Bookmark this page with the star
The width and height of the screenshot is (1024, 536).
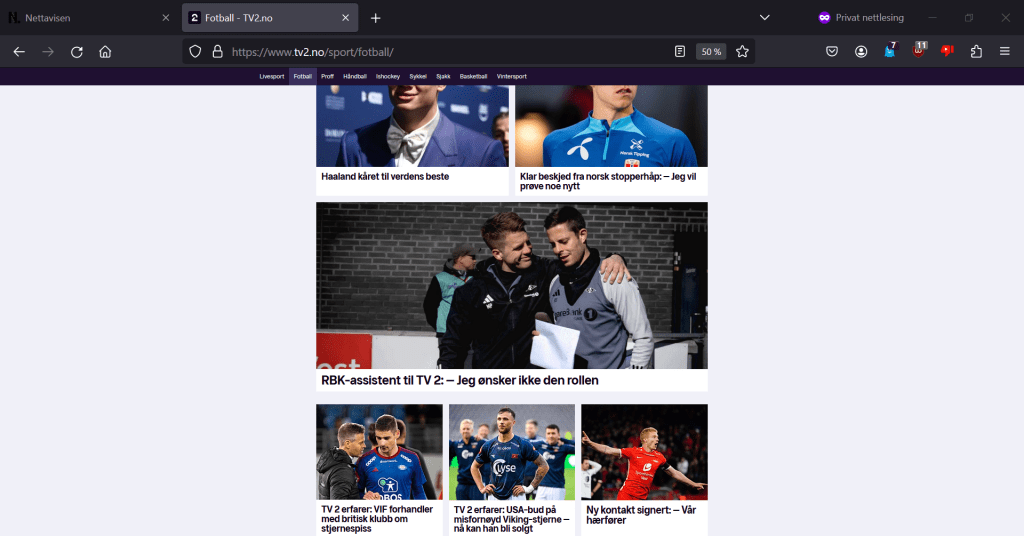click(742, 52)
